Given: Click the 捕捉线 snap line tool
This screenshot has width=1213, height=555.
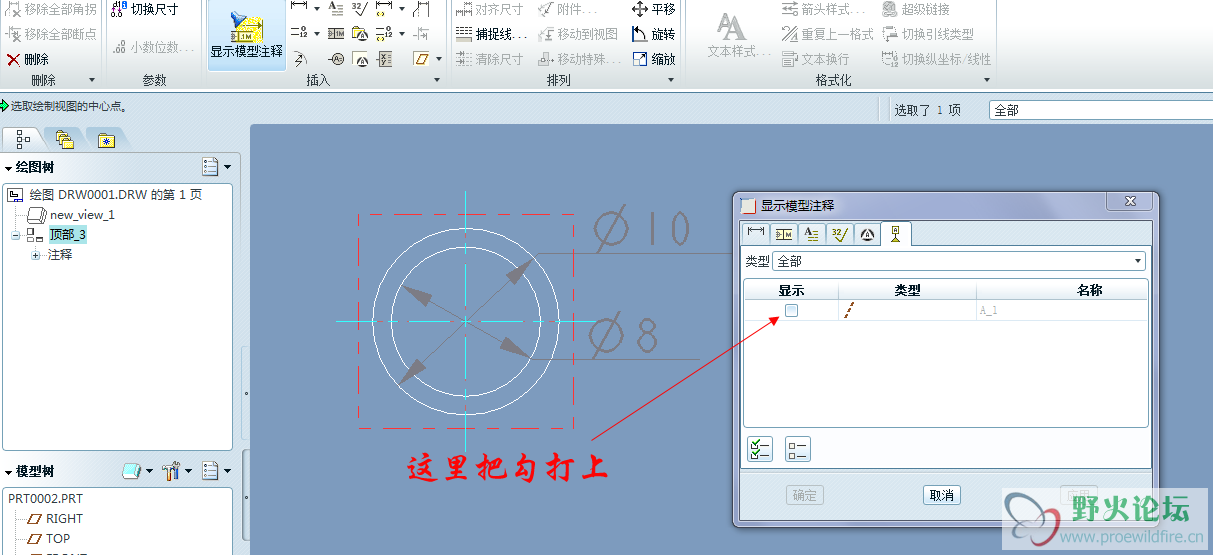Looking at the screenshot, I should point(491,34).
